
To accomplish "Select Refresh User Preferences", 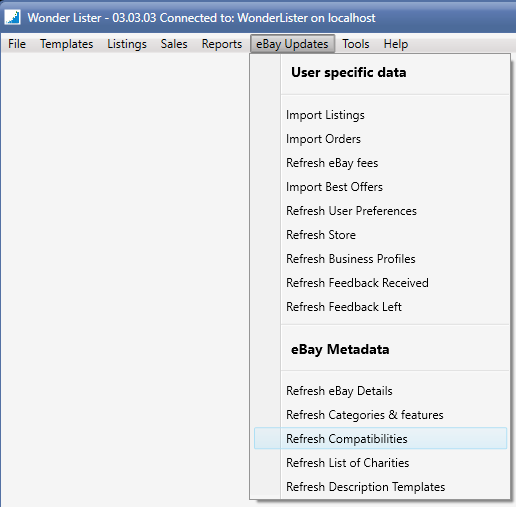I will pos(380,211).
